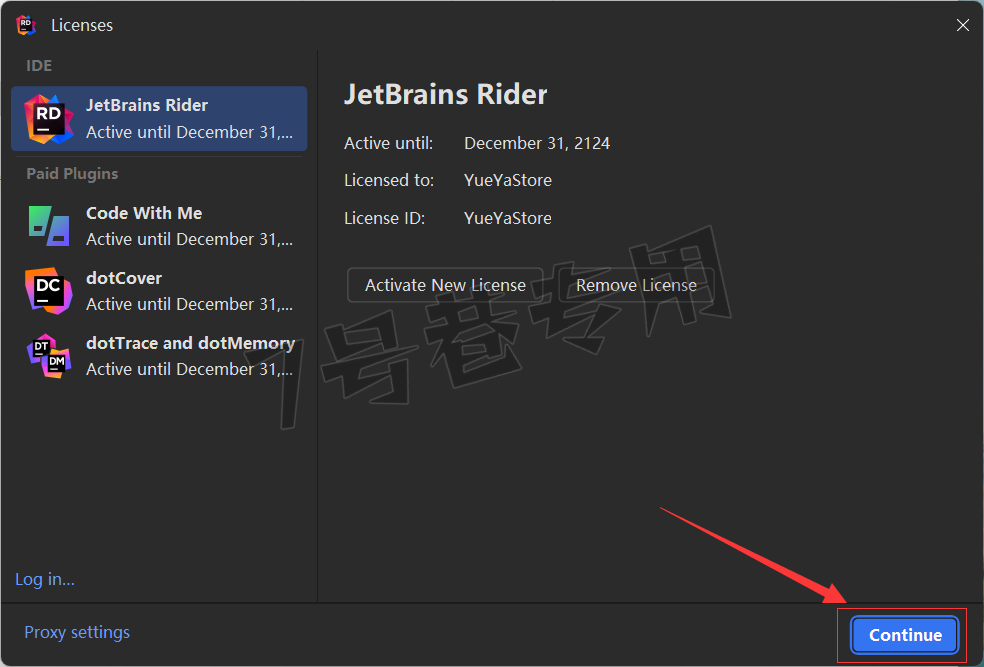Screen dimensions: 984x667
Task: Click the Licenses window title text
Action: 82,25
